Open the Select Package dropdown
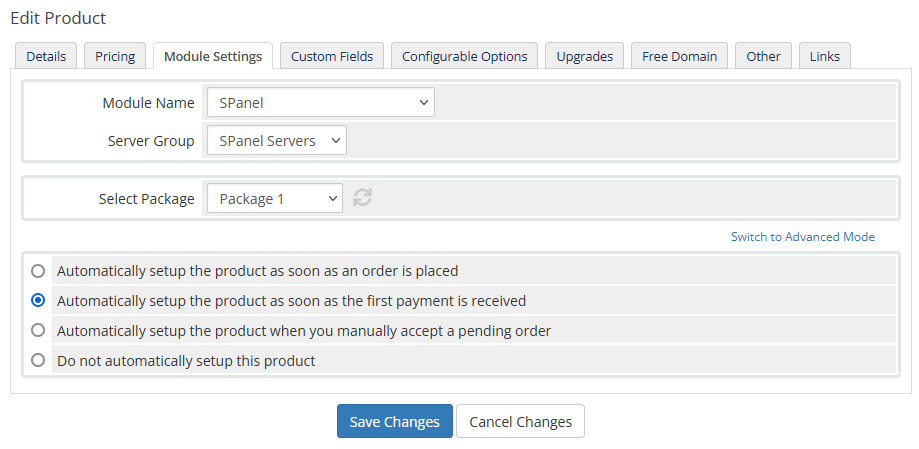This screenshot has width=919, height=449. click(275, 199)
